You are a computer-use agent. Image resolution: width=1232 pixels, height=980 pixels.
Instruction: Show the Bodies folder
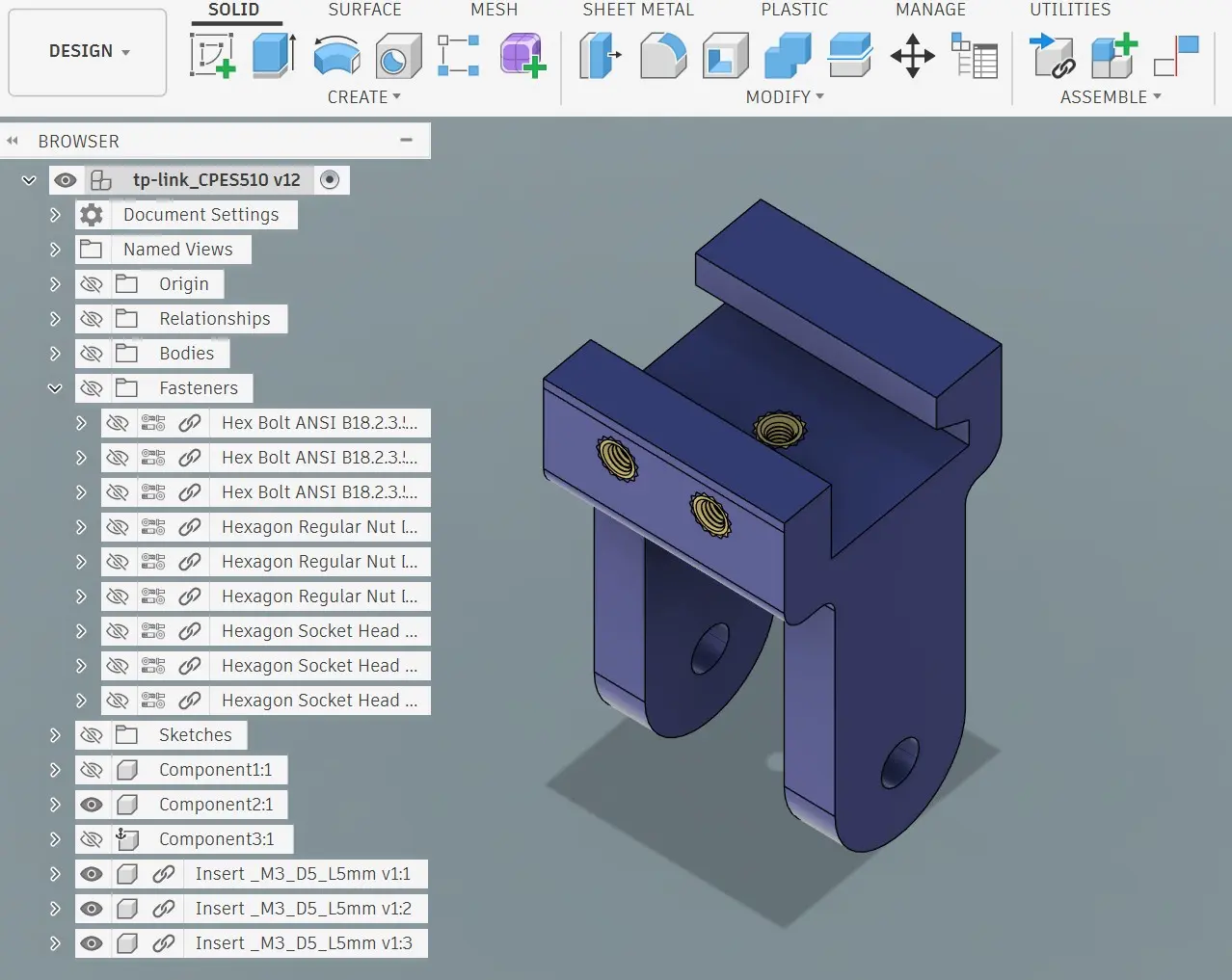[92, 354]
